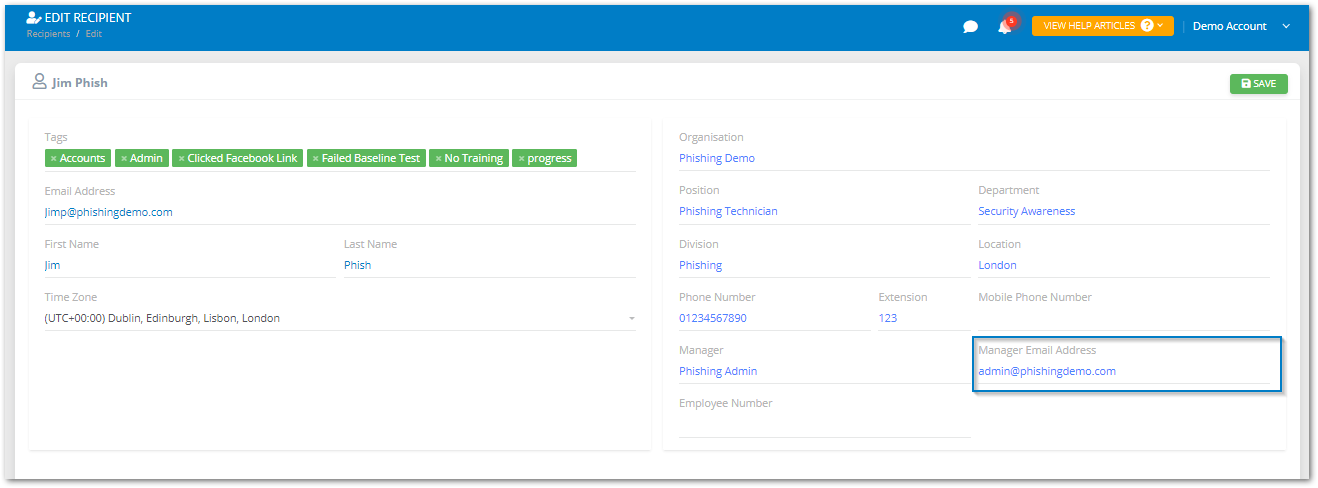The image size is (1318, 488).
Task: Click the Jim Phish heading text
Action: (x=80, y=83)
